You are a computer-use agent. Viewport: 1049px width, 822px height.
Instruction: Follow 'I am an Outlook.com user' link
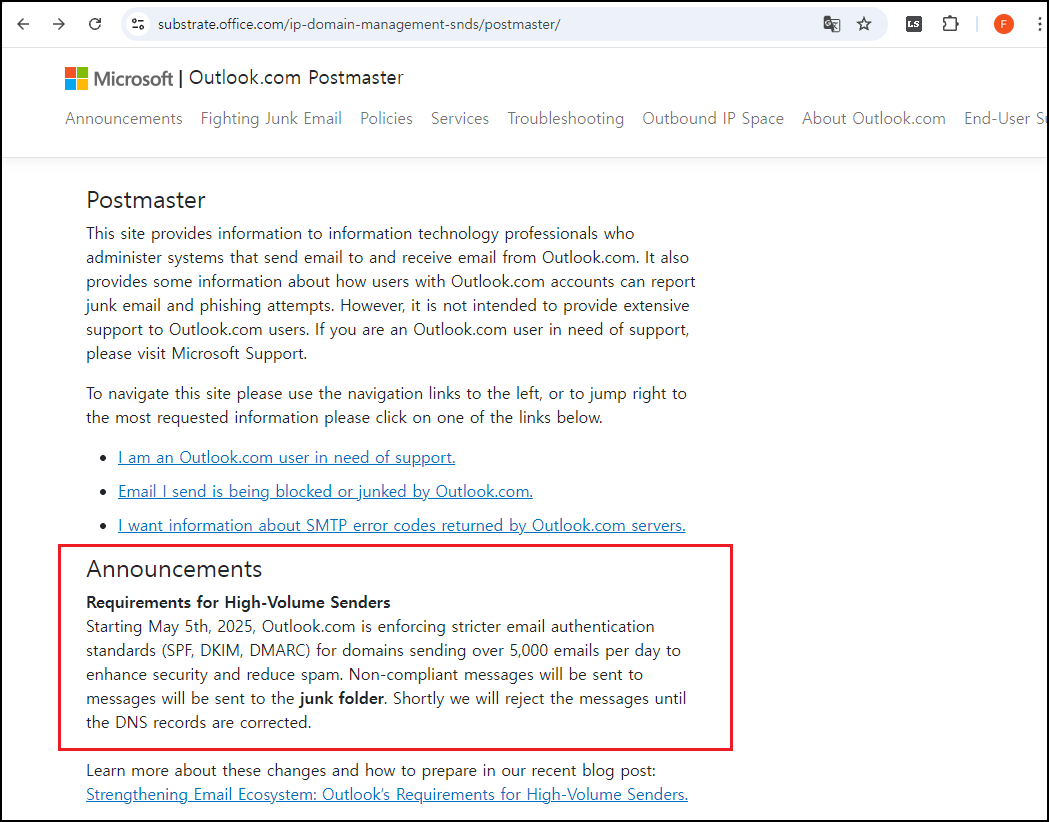click(286, 457)
